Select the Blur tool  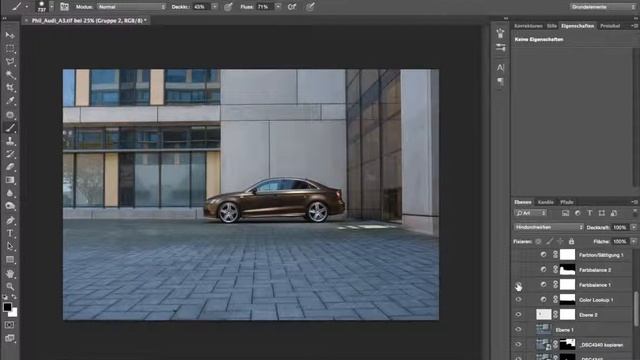click(10, 193)
